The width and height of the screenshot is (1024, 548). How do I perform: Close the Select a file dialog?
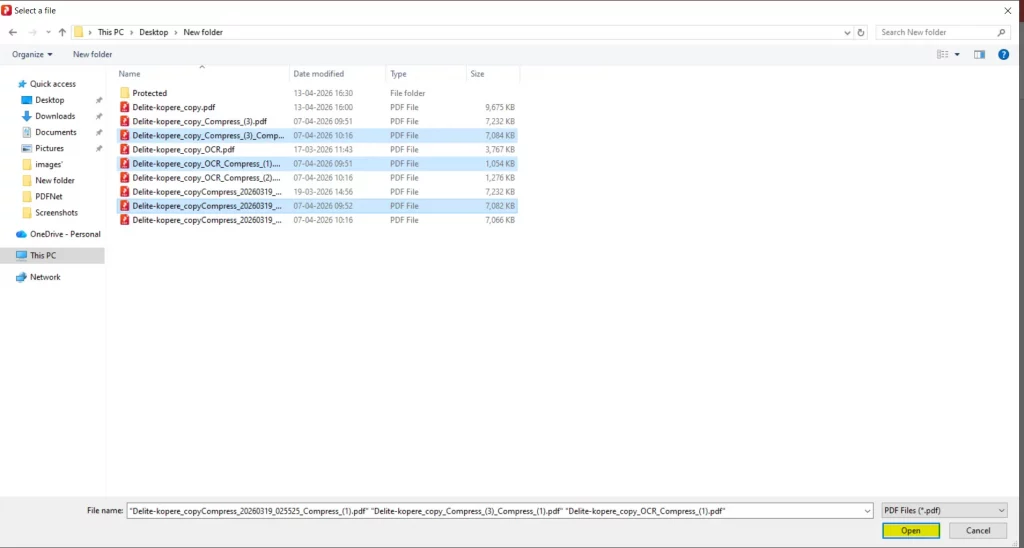(x=1008, y=10)
